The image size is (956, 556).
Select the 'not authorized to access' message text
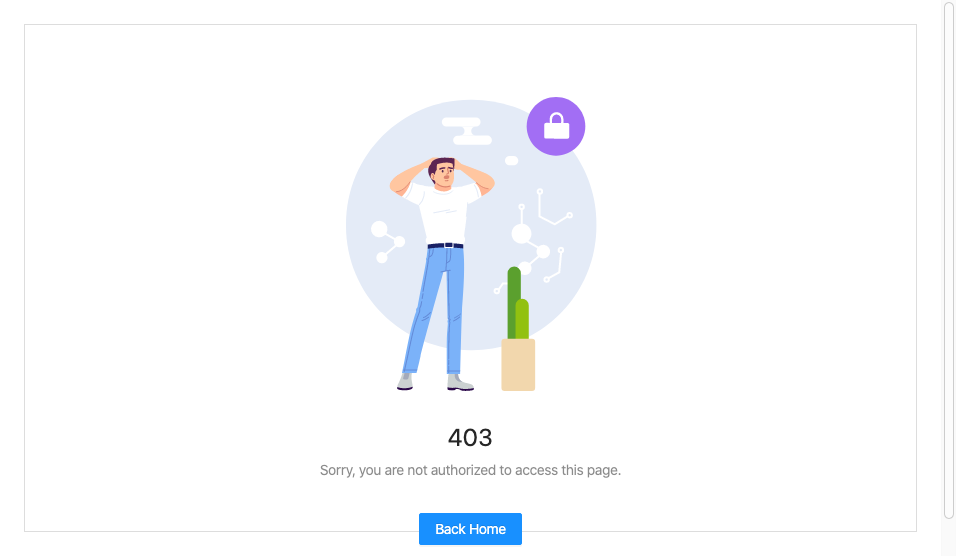tap(470, 470)
